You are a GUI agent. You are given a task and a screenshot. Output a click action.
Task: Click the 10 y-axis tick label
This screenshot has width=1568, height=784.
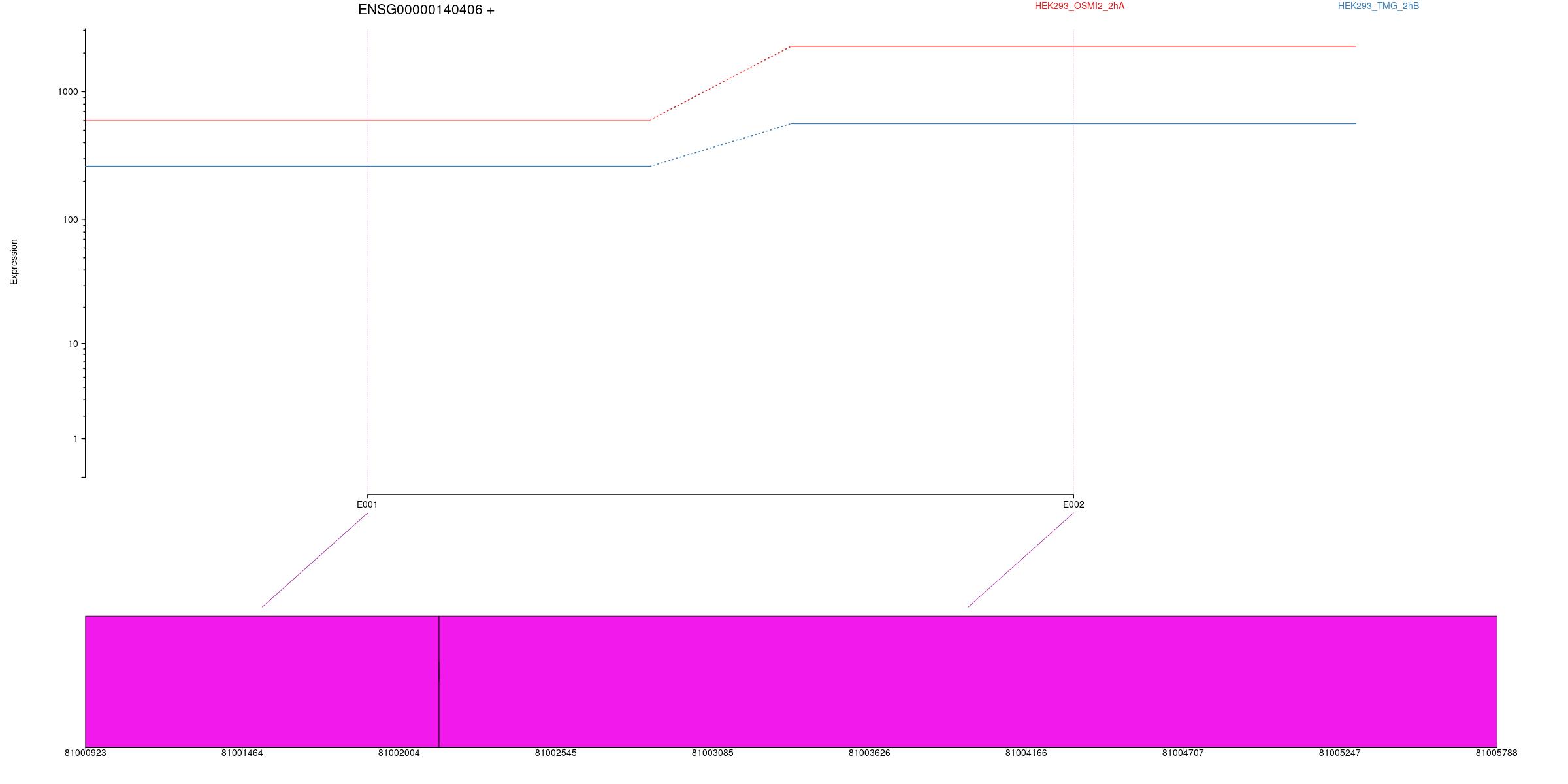coord(73,344)
